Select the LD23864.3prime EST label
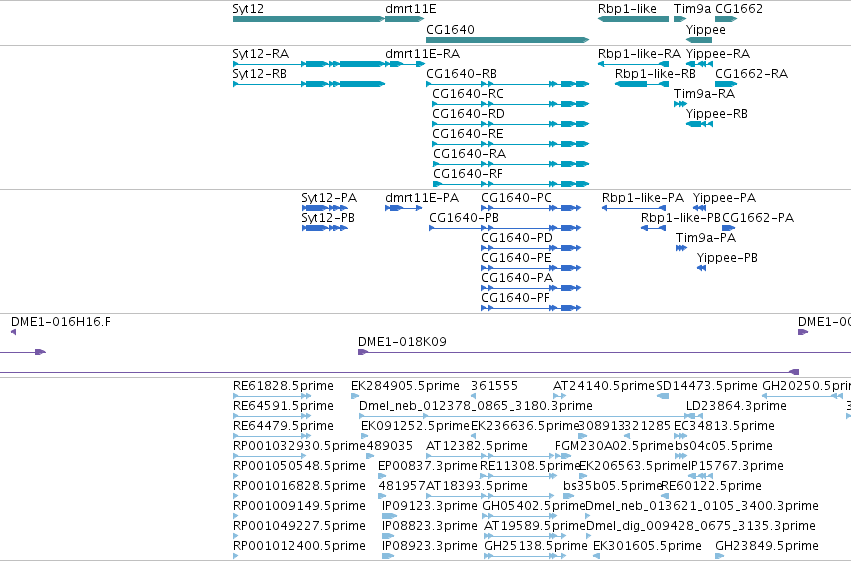851x561 pixels. coord(736,406)
